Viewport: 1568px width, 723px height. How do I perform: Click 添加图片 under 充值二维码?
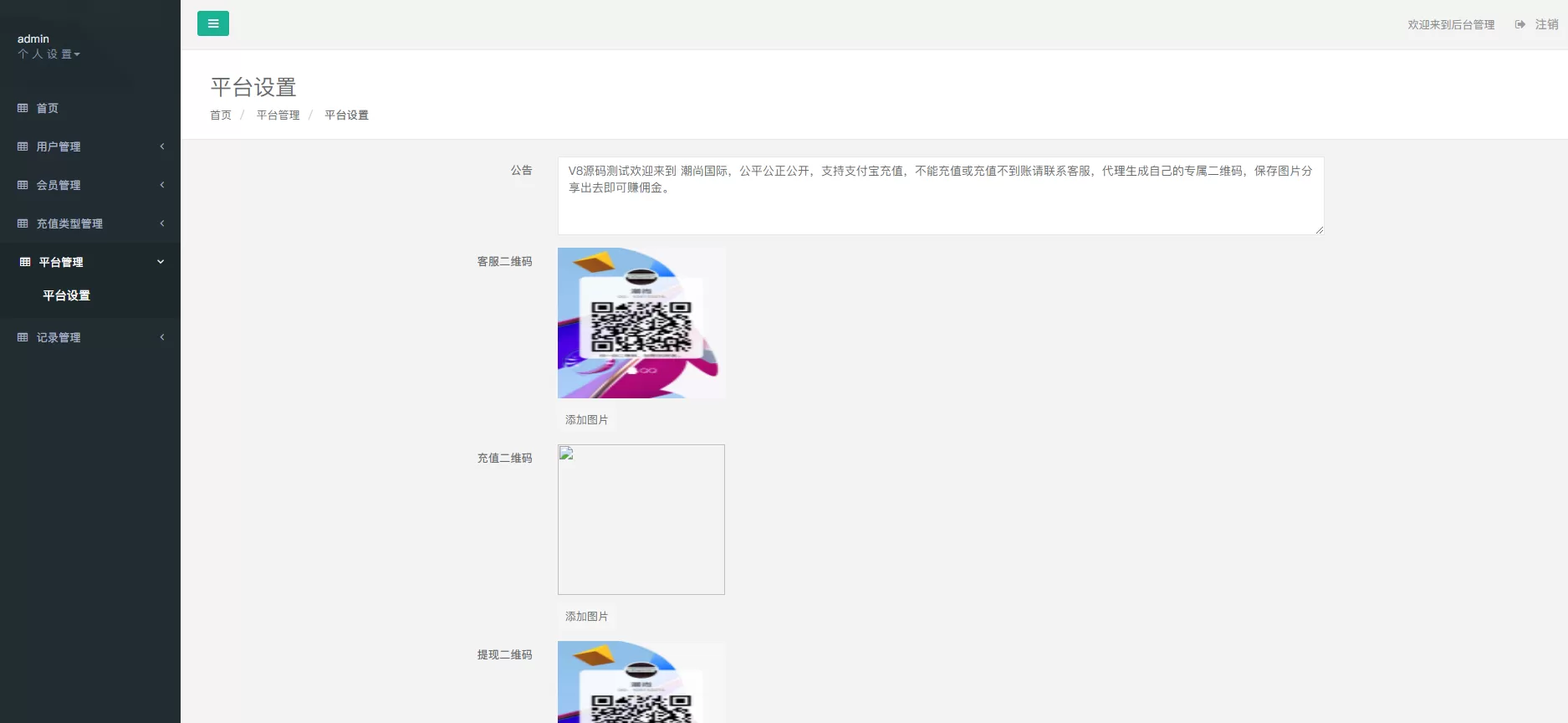[587, 617]
